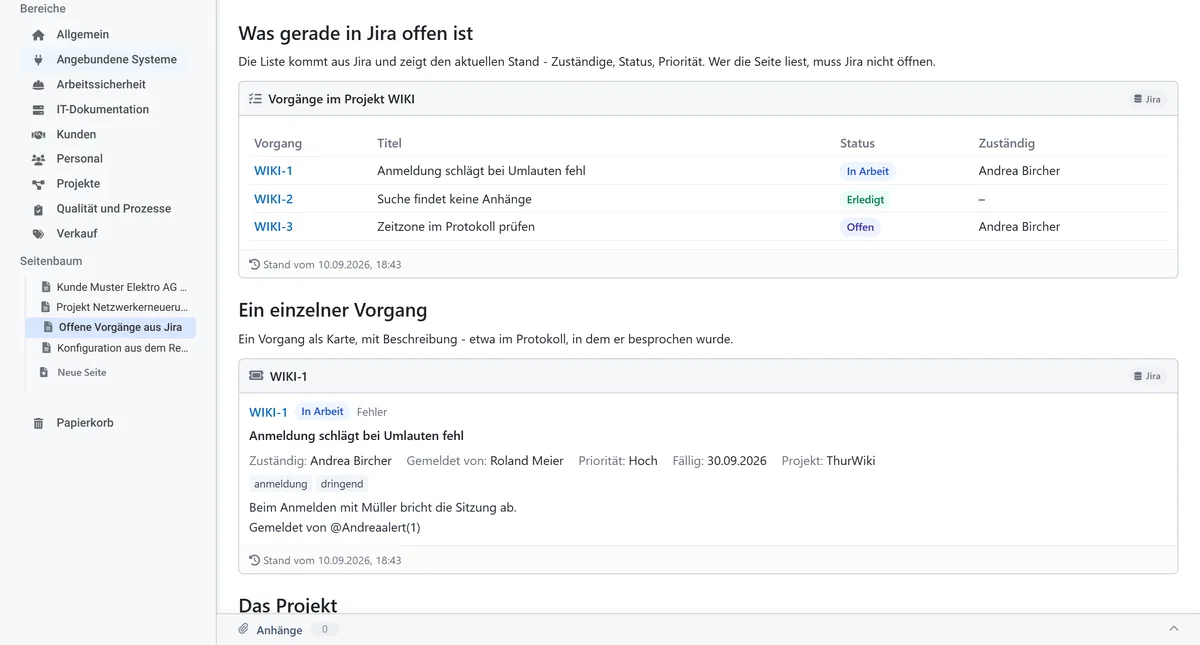Click the page icon of Offene Vorgänge aus Jira

(49, 327)
